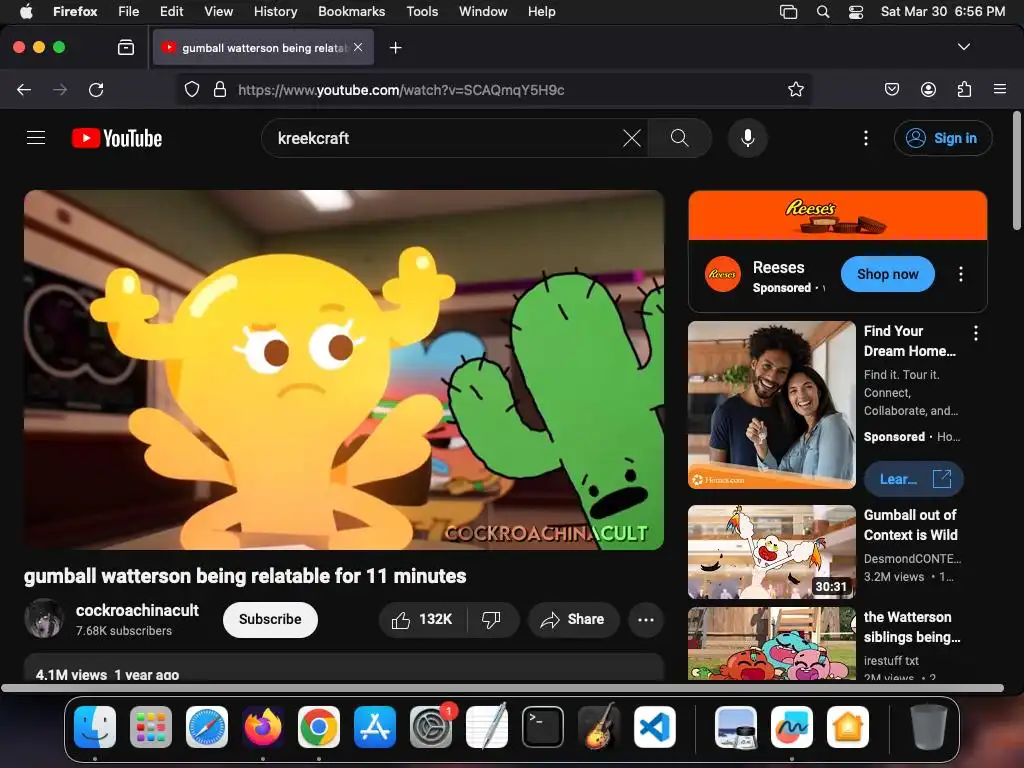Open Visual Studio Code from Dock
The width and height of the screenshot is (1024, 768).
click(x=654, y=726)
